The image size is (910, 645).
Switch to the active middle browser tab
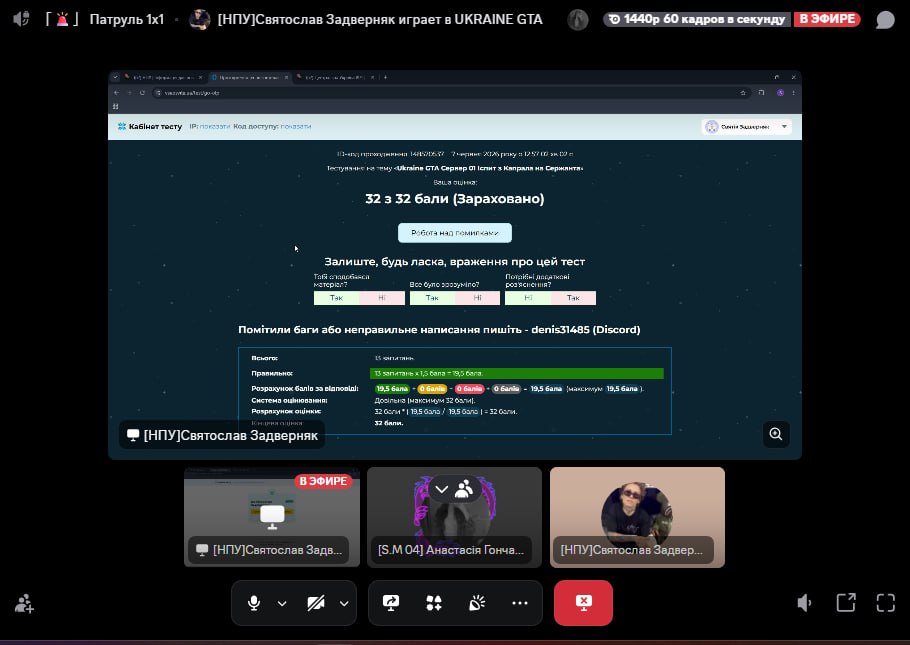pos(250,77)
